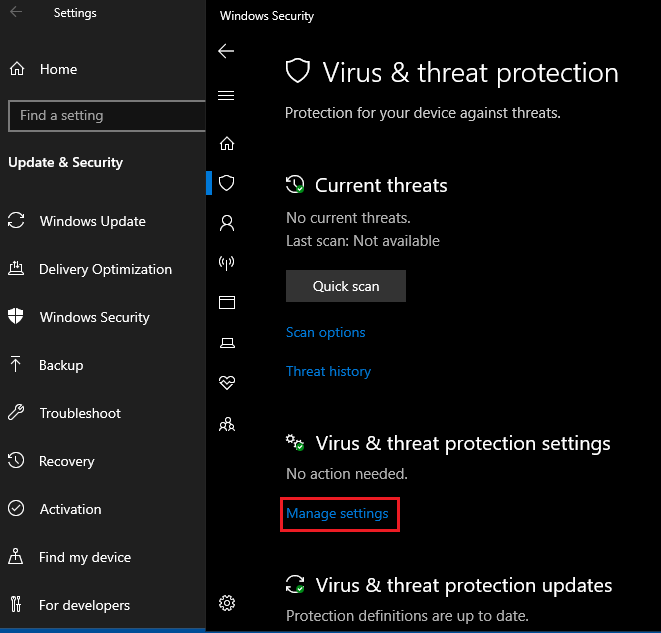The width and height of the screenshot is (661, 633).
Task: Click the Activation checkmark icon
Action: pyautogui.click(x=16, y=508)
